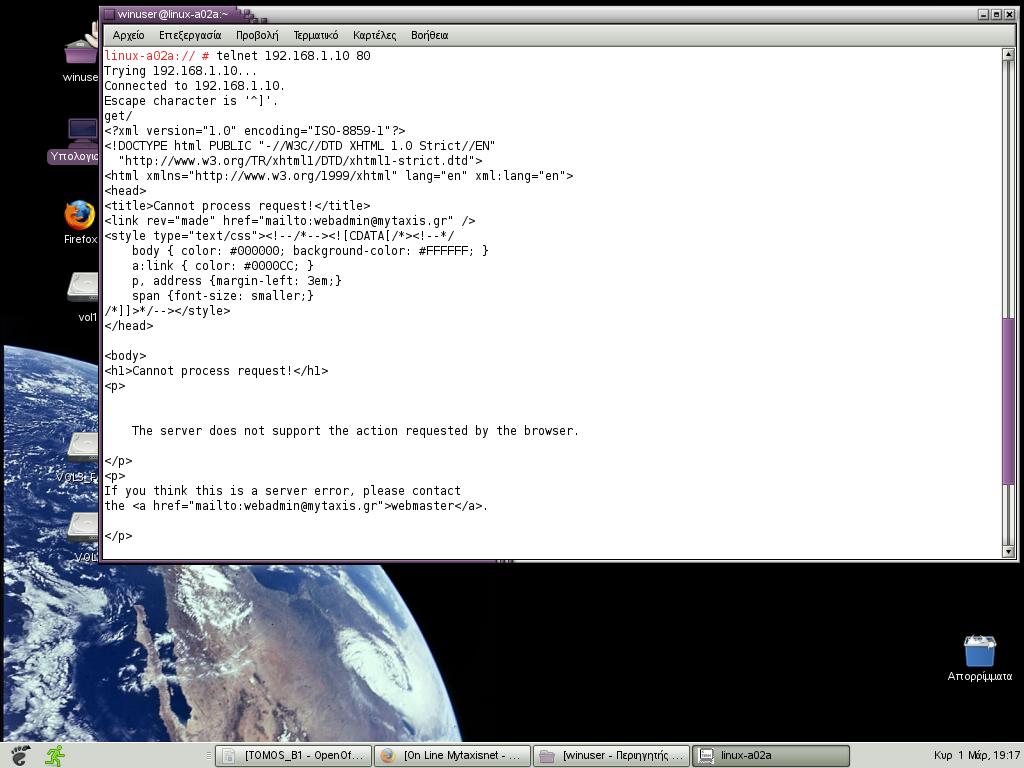
Task: Open the Προβολή menu
Action: click(257, 35)
